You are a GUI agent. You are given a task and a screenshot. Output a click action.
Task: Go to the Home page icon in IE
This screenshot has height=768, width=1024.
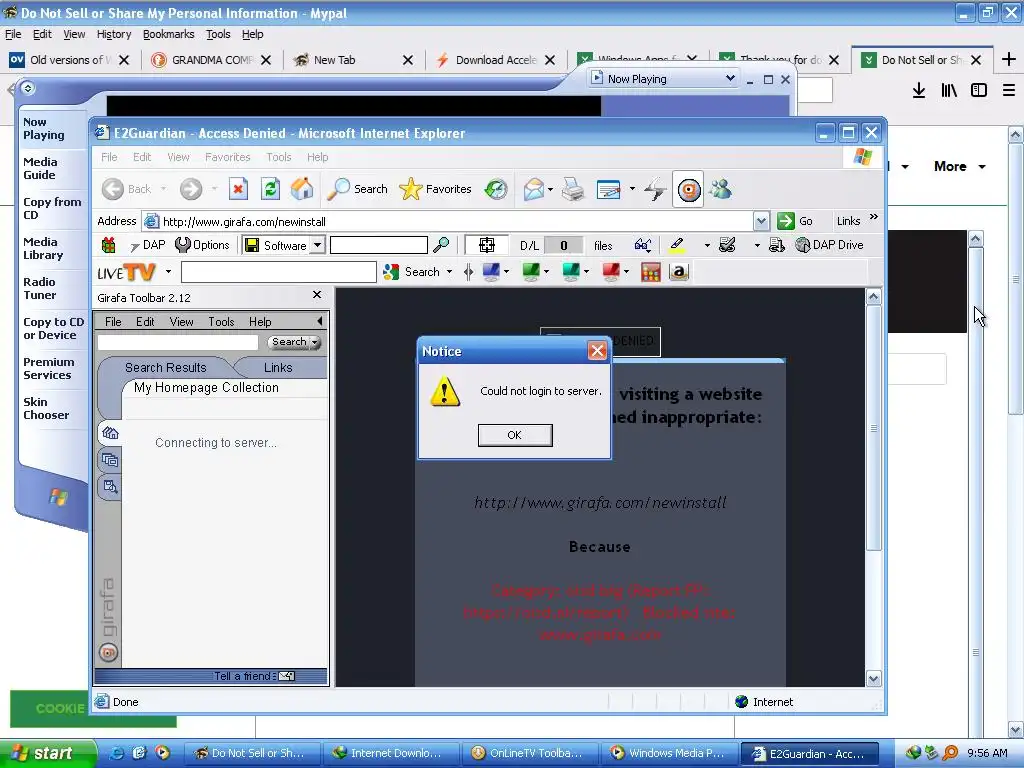tap(302, 189)
